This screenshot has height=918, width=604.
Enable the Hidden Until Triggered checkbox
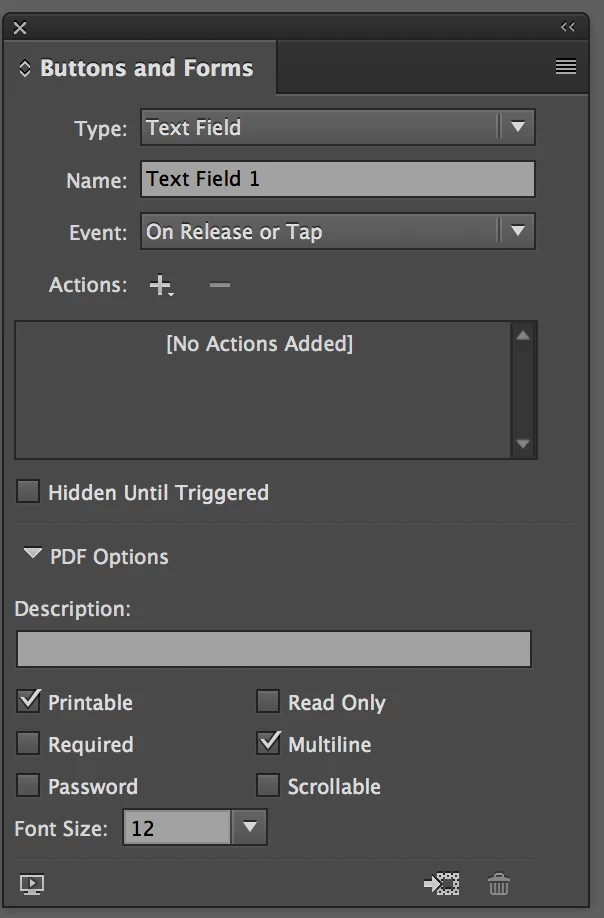pos(28,492)
